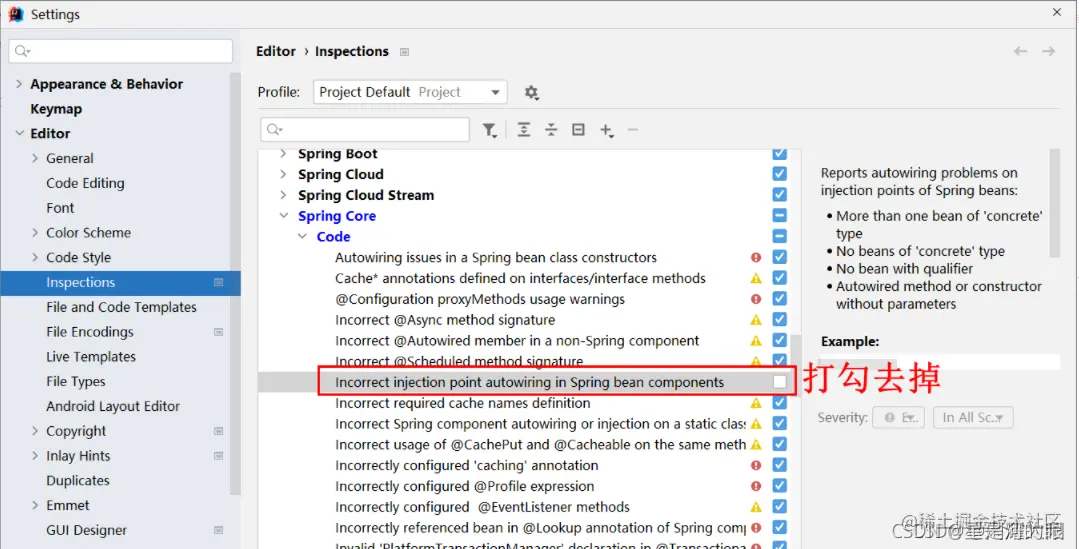Click the settings tree sidebar scrollbar
The height and width of the screenshot is (549, 1079).
point(235,283)
